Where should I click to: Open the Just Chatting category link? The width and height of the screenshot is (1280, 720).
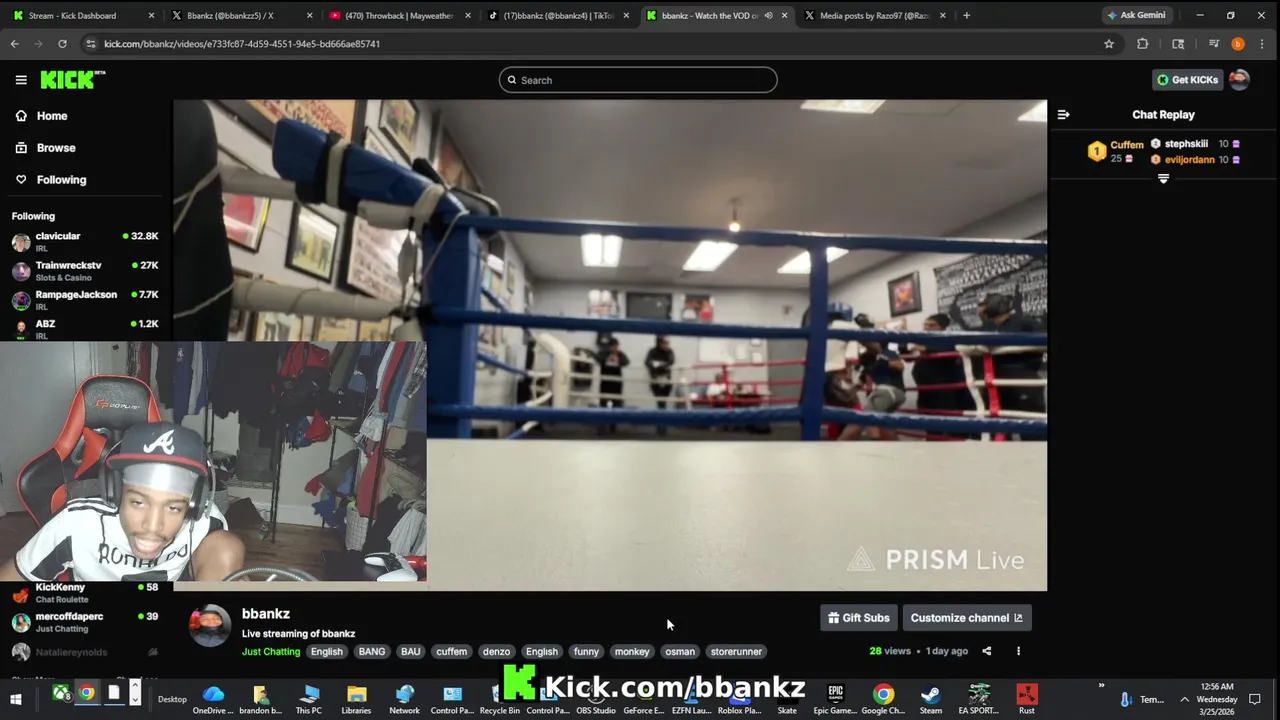tap(271, 652)
